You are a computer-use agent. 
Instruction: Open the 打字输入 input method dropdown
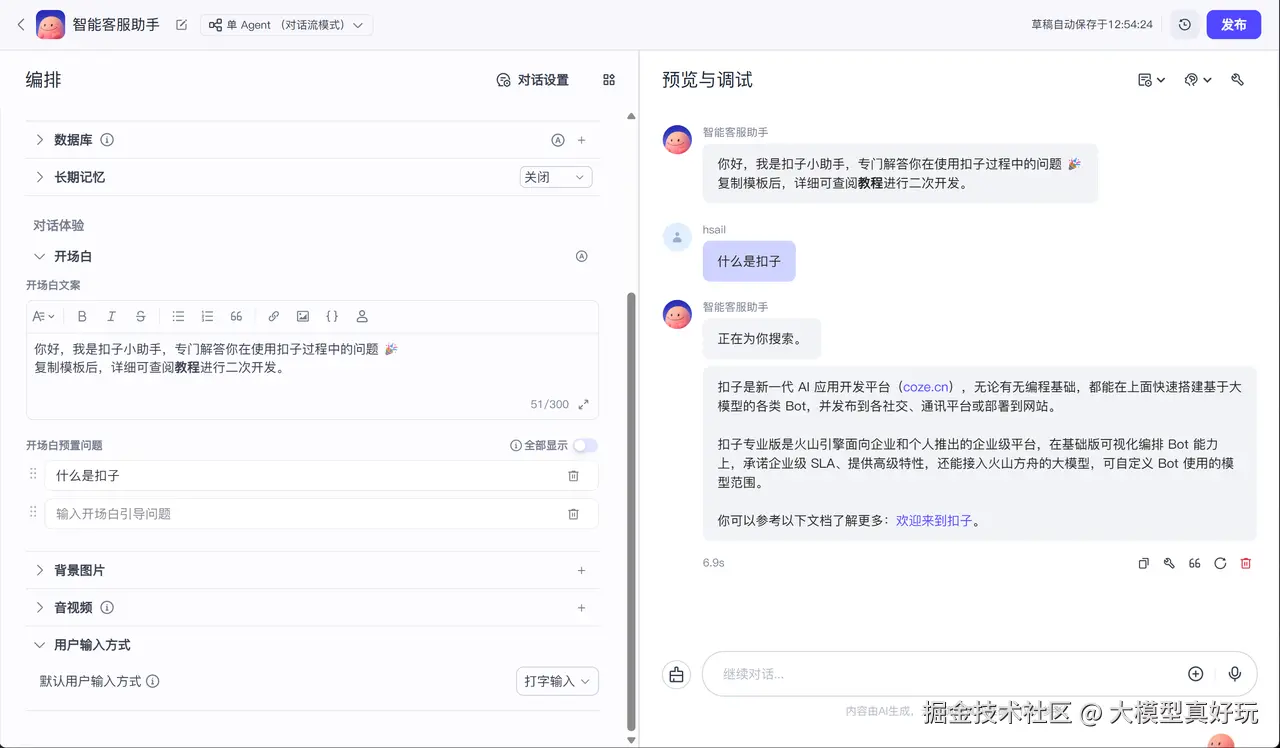(x=557, y=681)
